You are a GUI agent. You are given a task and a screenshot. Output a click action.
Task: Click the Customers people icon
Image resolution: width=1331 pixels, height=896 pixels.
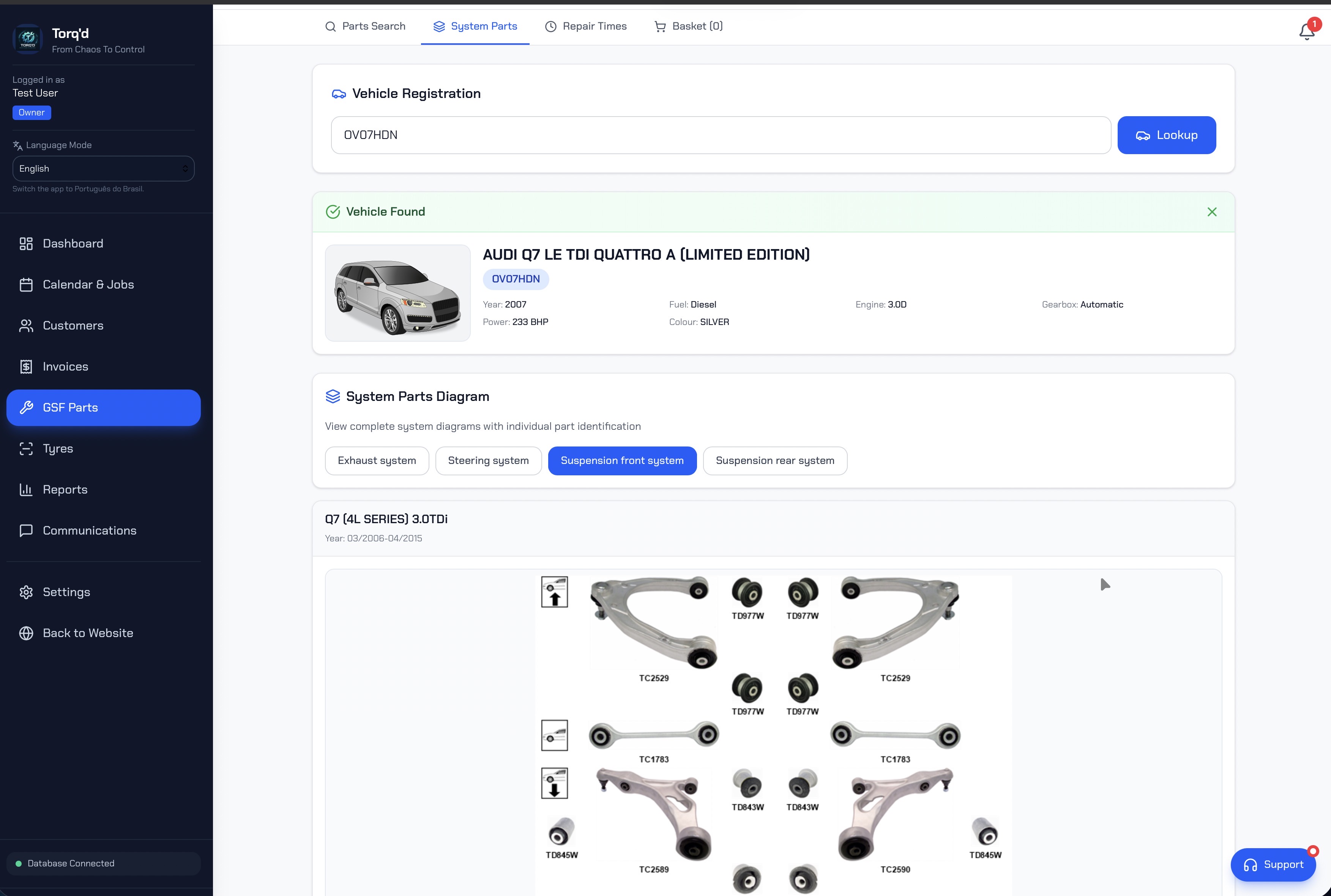(26, 326)
